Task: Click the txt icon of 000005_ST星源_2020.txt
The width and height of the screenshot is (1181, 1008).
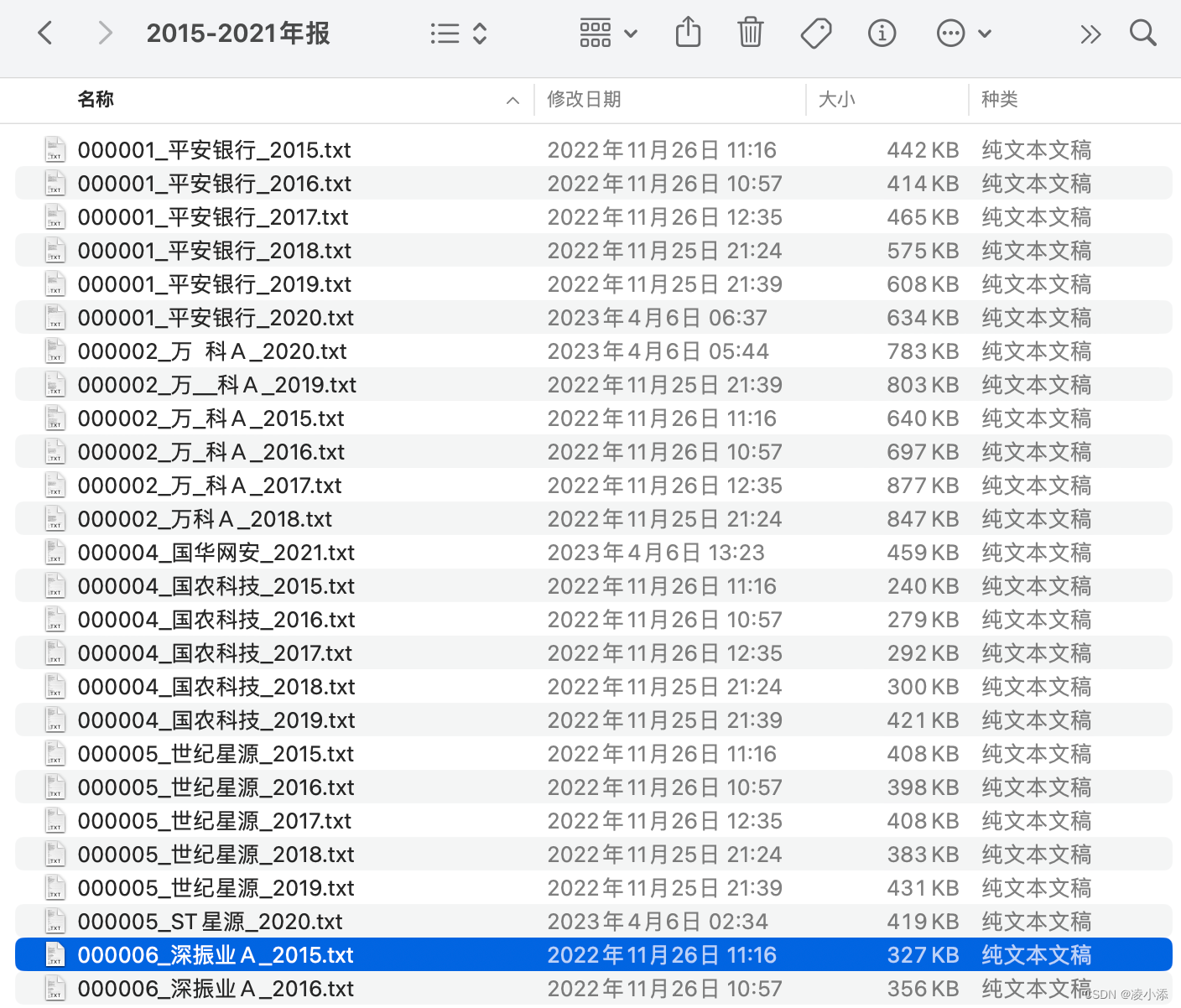Action: 55,921
